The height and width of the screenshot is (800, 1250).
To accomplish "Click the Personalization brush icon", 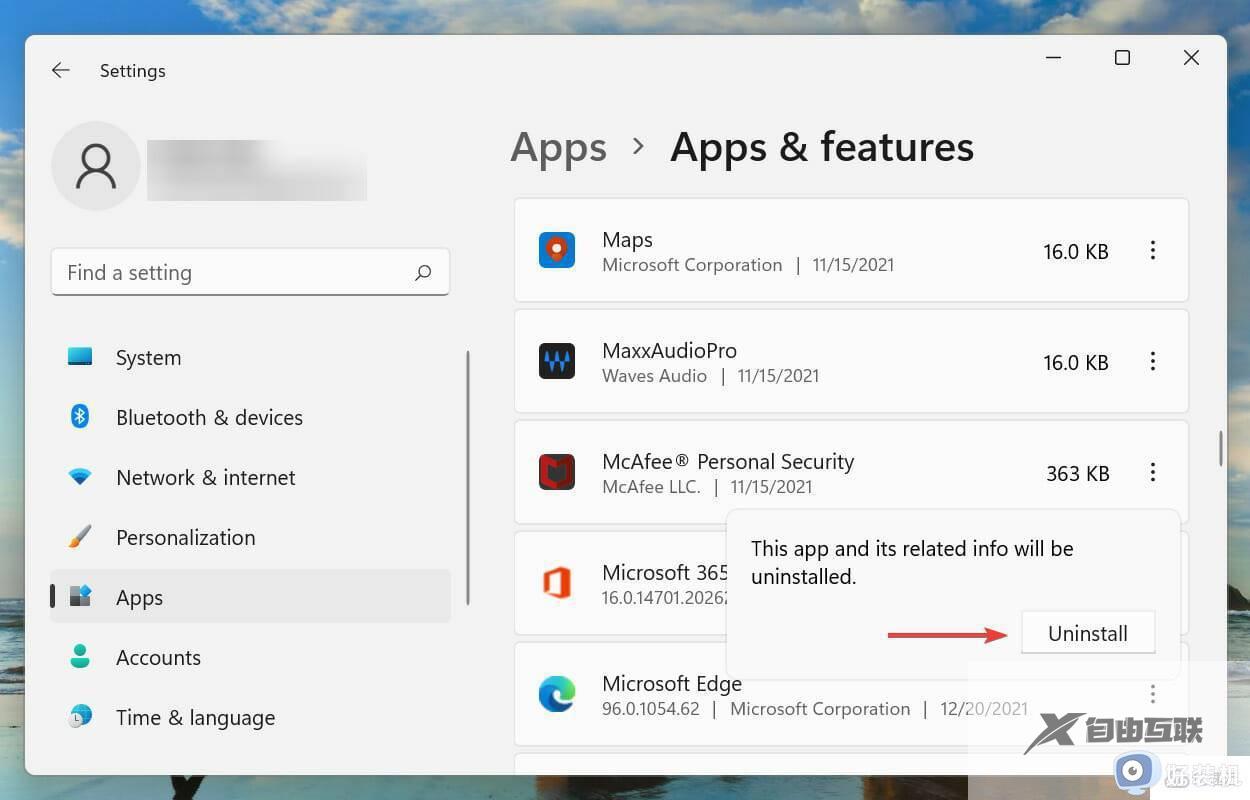I will point(80,537).
